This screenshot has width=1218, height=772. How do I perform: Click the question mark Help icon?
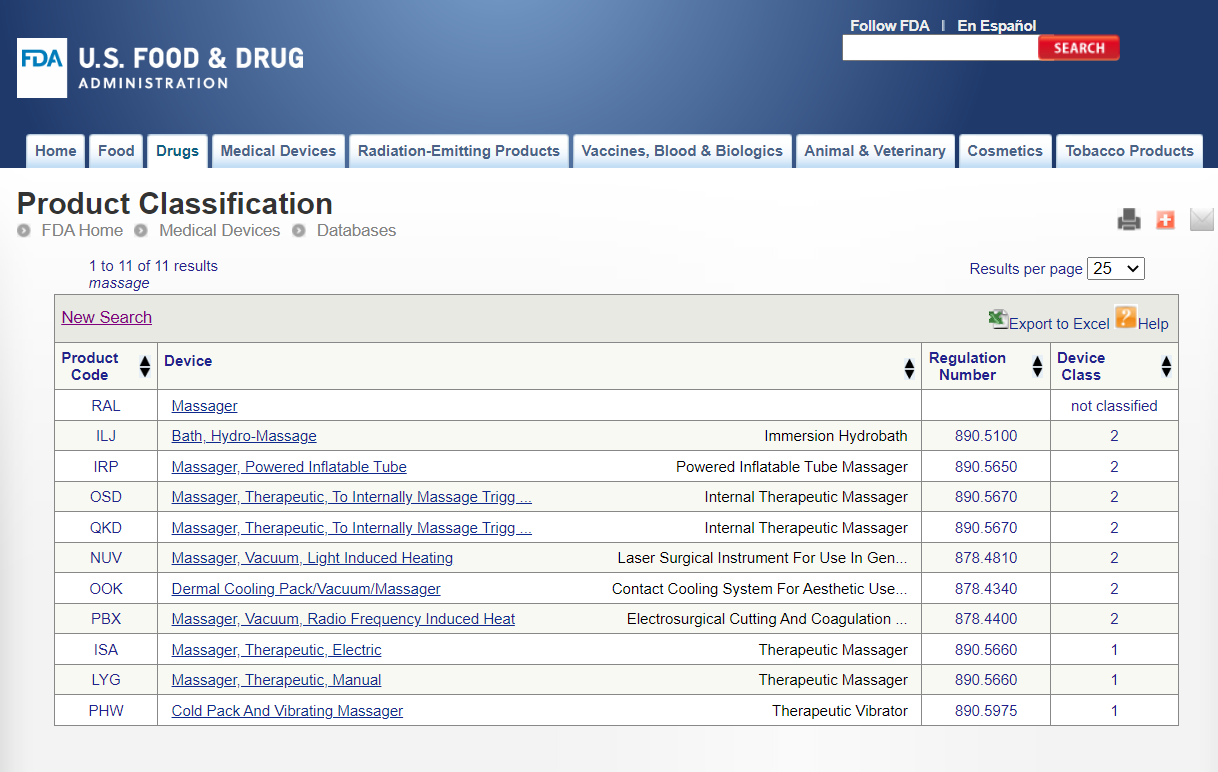pos(1126,318)
